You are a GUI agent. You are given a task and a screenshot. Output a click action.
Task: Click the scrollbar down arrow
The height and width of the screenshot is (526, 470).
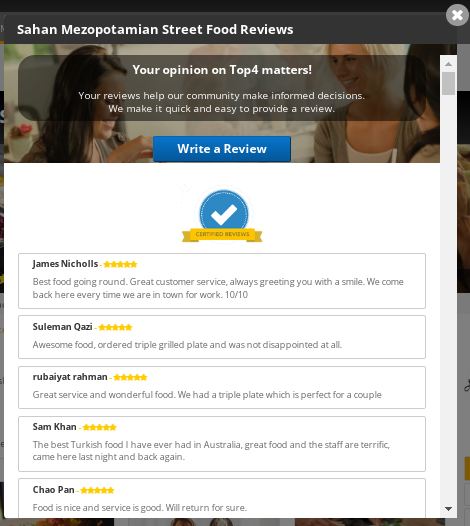[448, 509]
